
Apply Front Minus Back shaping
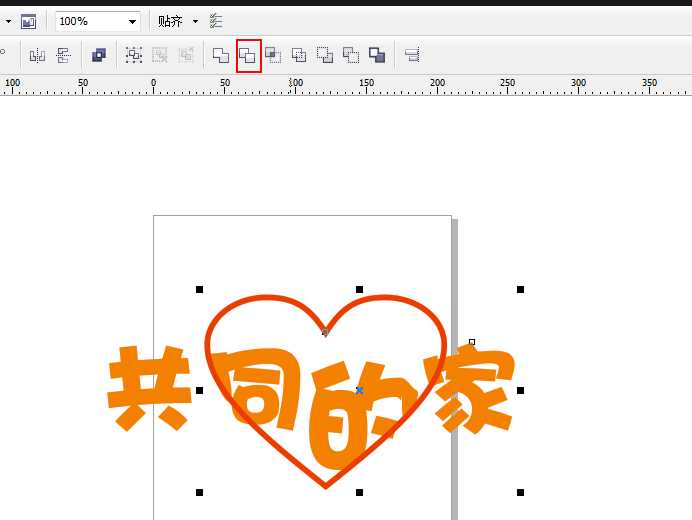pyautogui.click(x=325, y=55)
